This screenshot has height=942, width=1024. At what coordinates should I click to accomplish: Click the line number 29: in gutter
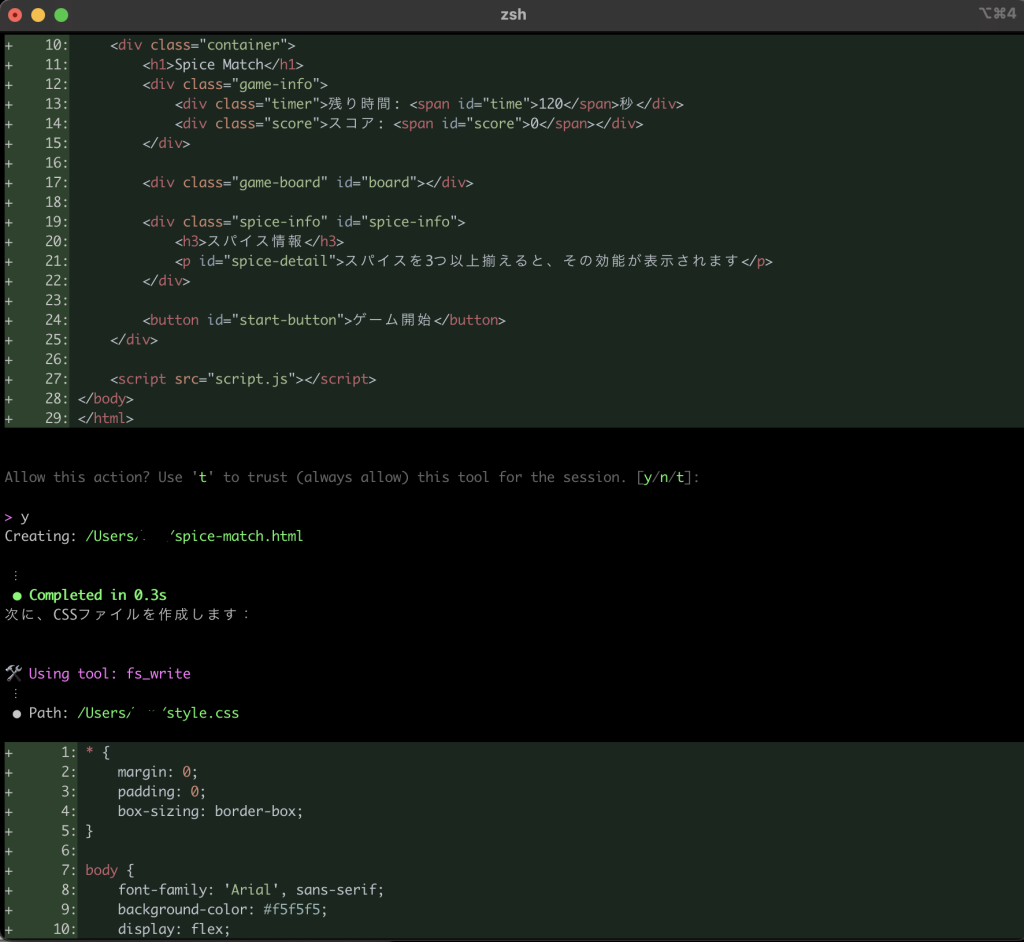point(56,418)
